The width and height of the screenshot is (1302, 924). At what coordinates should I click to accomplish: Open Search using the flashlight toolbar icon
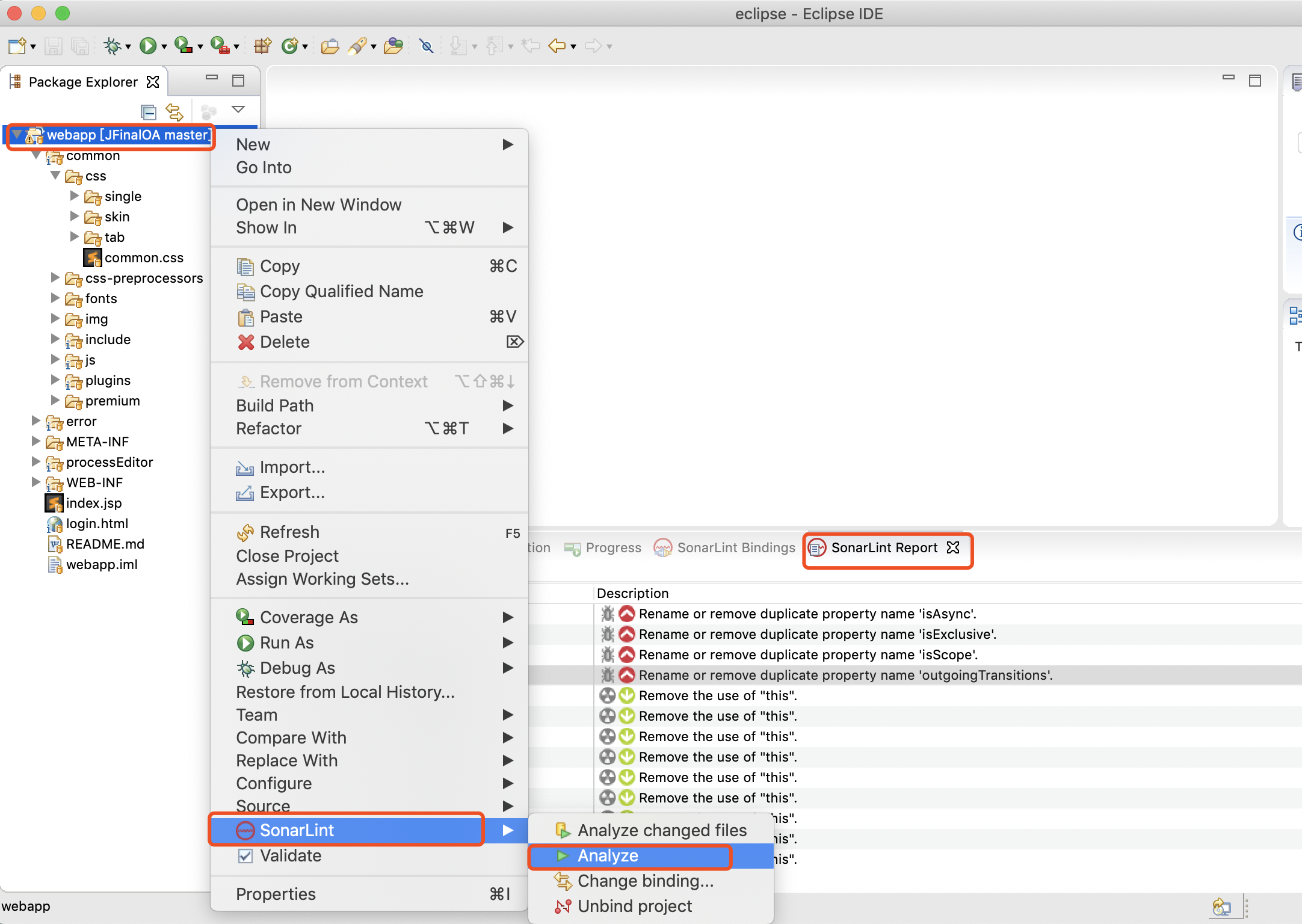pyautogui.click(x=359, y=46)
